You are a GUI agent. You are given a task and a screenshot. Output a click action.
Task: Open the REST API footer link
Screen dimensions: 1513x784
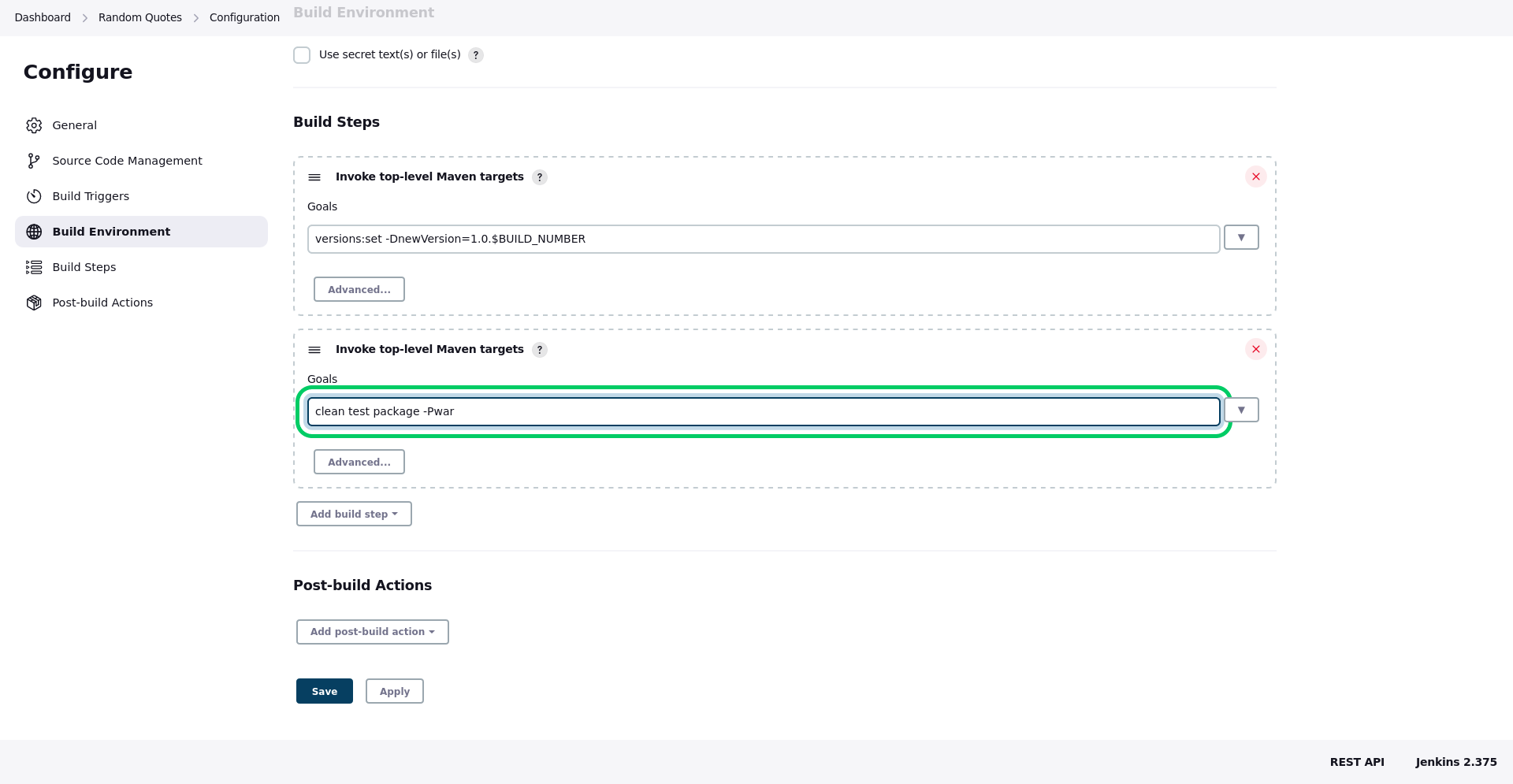pyautogui.click(x=1357, y=762)
